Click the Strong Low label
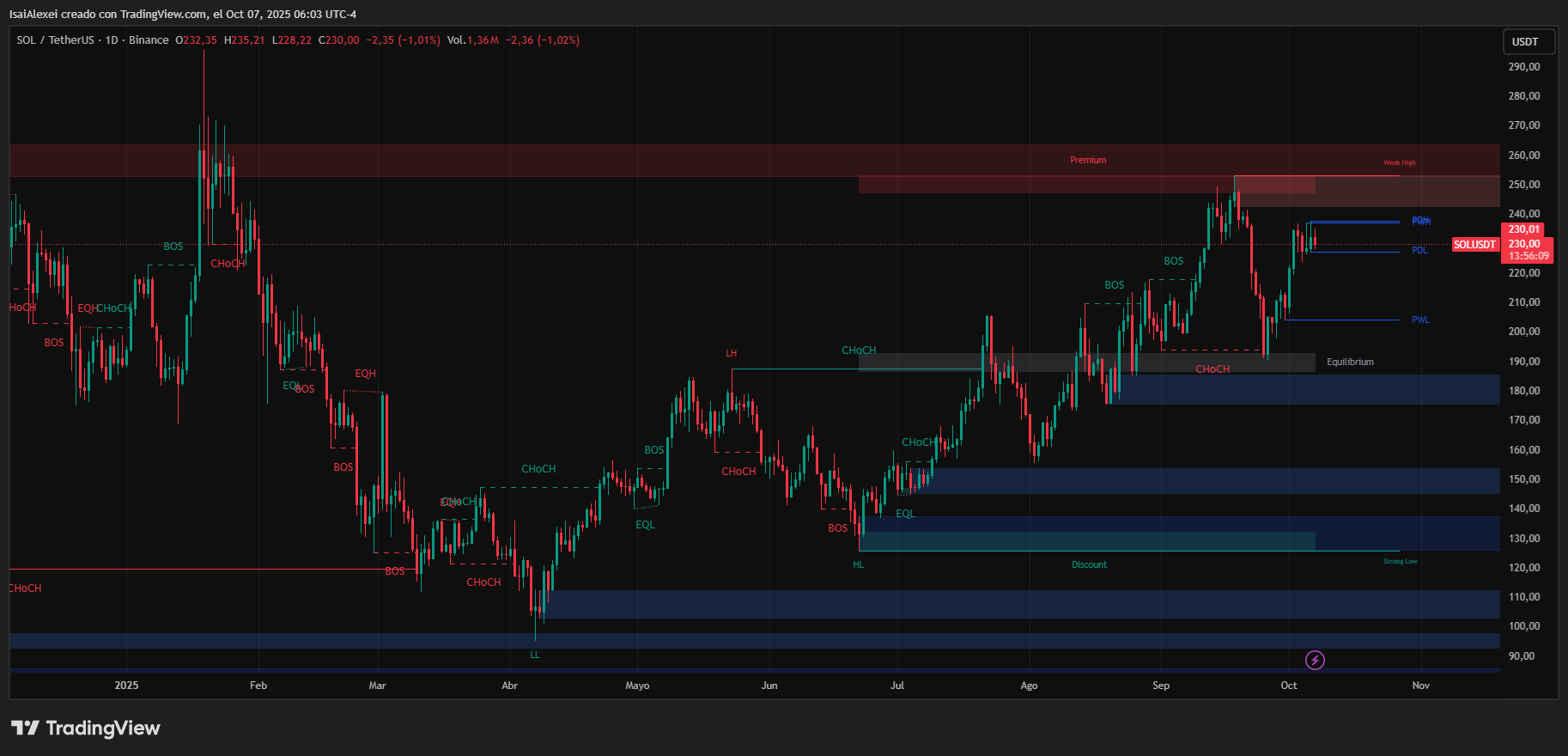 [x=1400, y=562]
